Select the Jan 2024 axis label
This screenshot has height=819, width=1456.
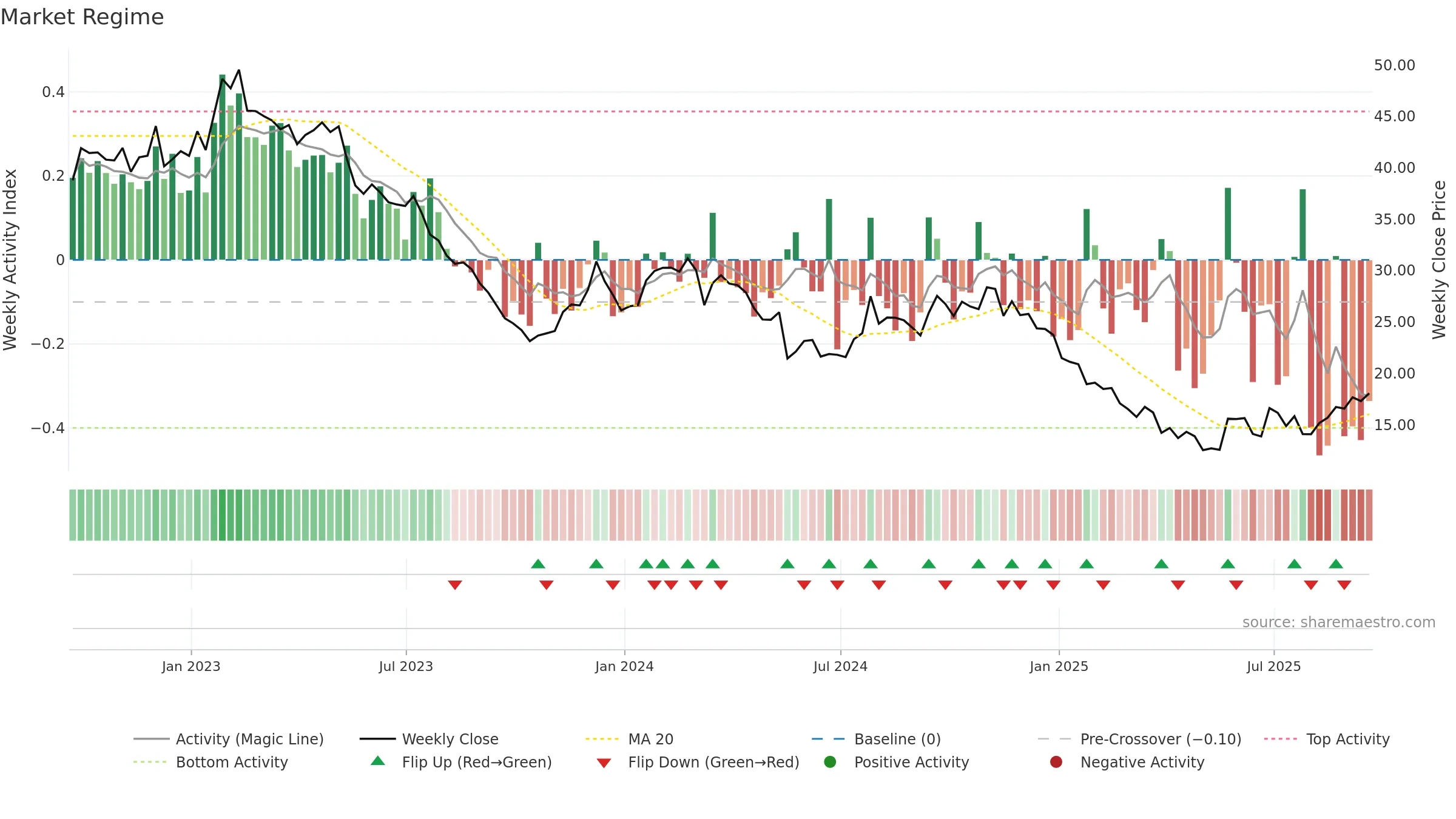624,666
